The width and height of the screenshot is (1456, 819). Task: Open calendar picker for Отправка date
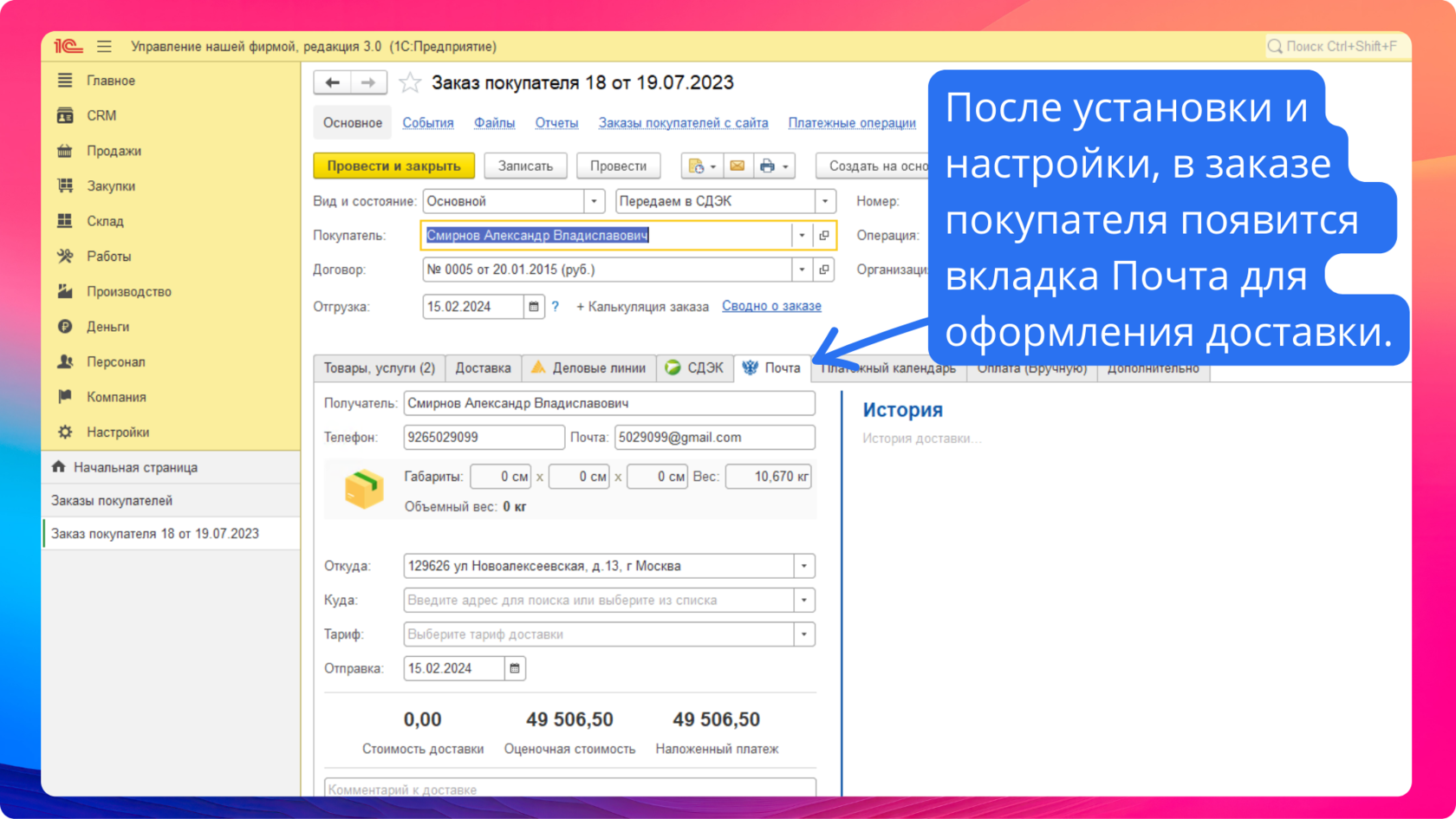tap(515, 668)
